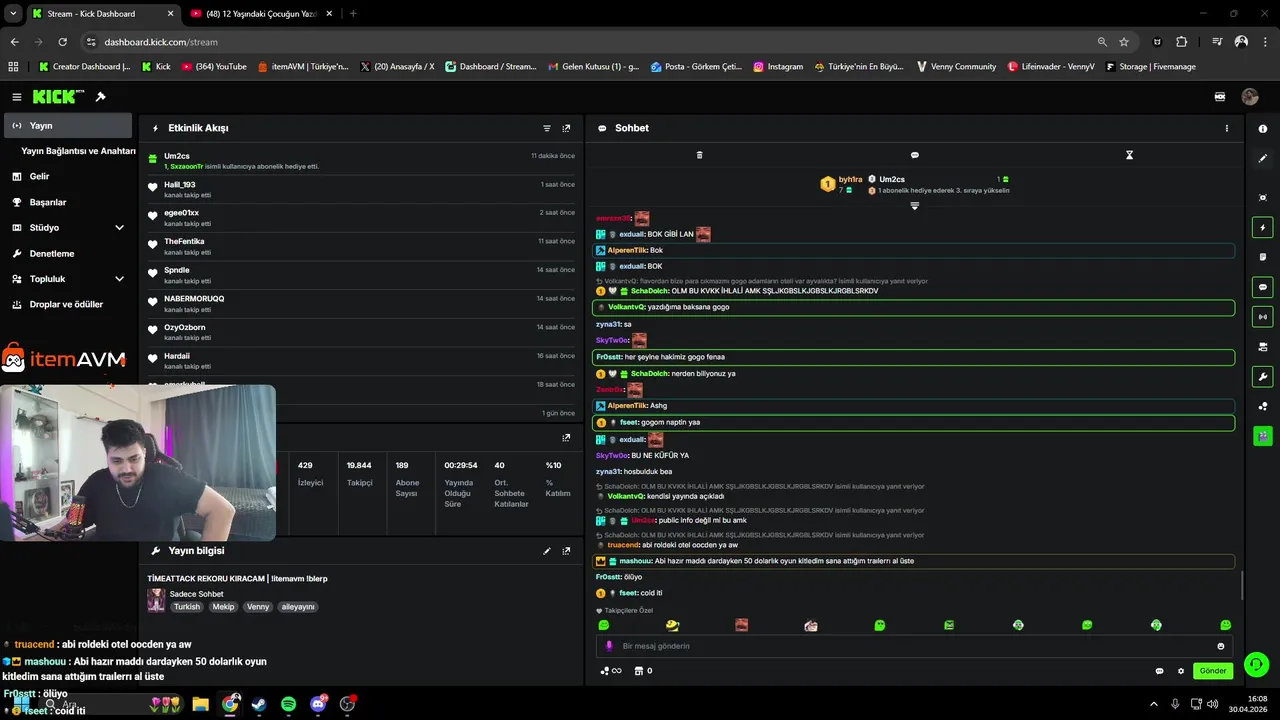Switch to the YouTube browser tab
This screenshot has width=1280, height=720.
pos(260,14)
